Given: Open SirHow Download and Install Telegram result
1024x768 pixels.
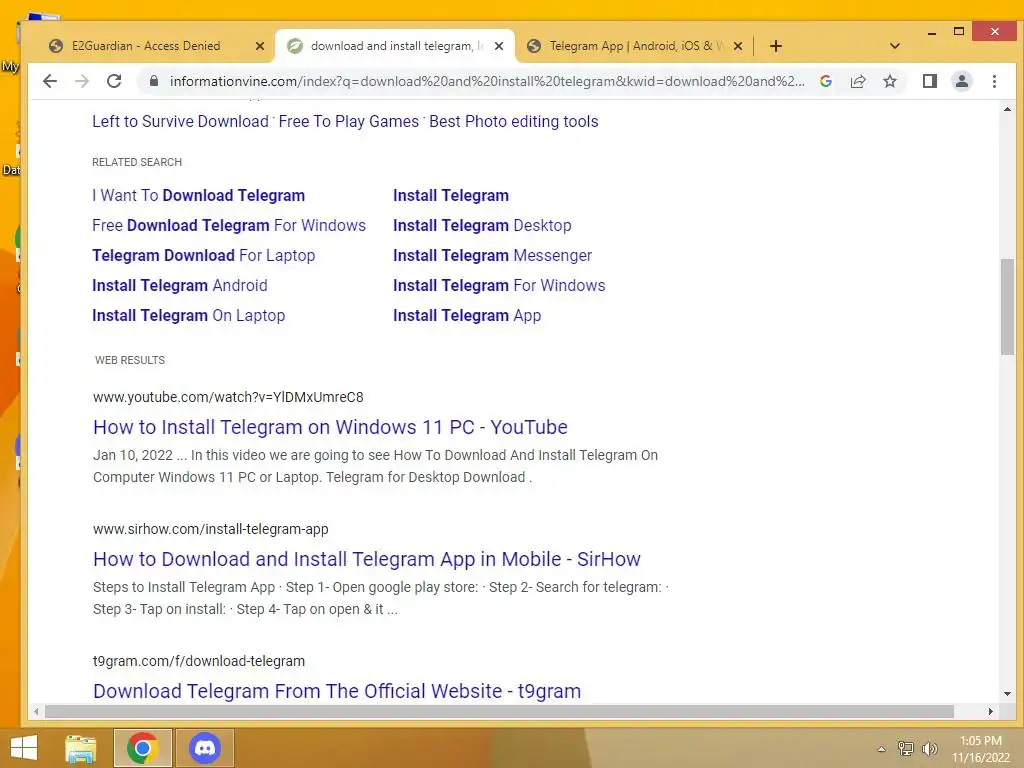Looking at the screenshot, I should click(367, 559).
